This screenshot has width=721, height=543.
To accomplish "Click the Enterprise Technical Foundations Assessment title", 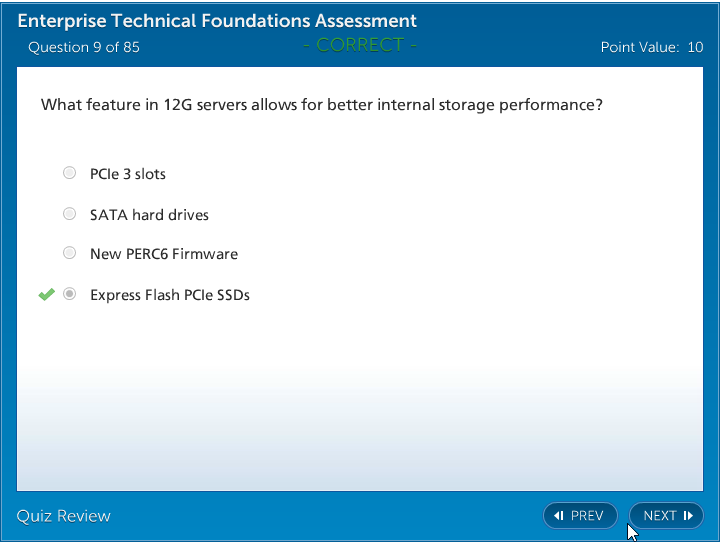I will point(217,21).
